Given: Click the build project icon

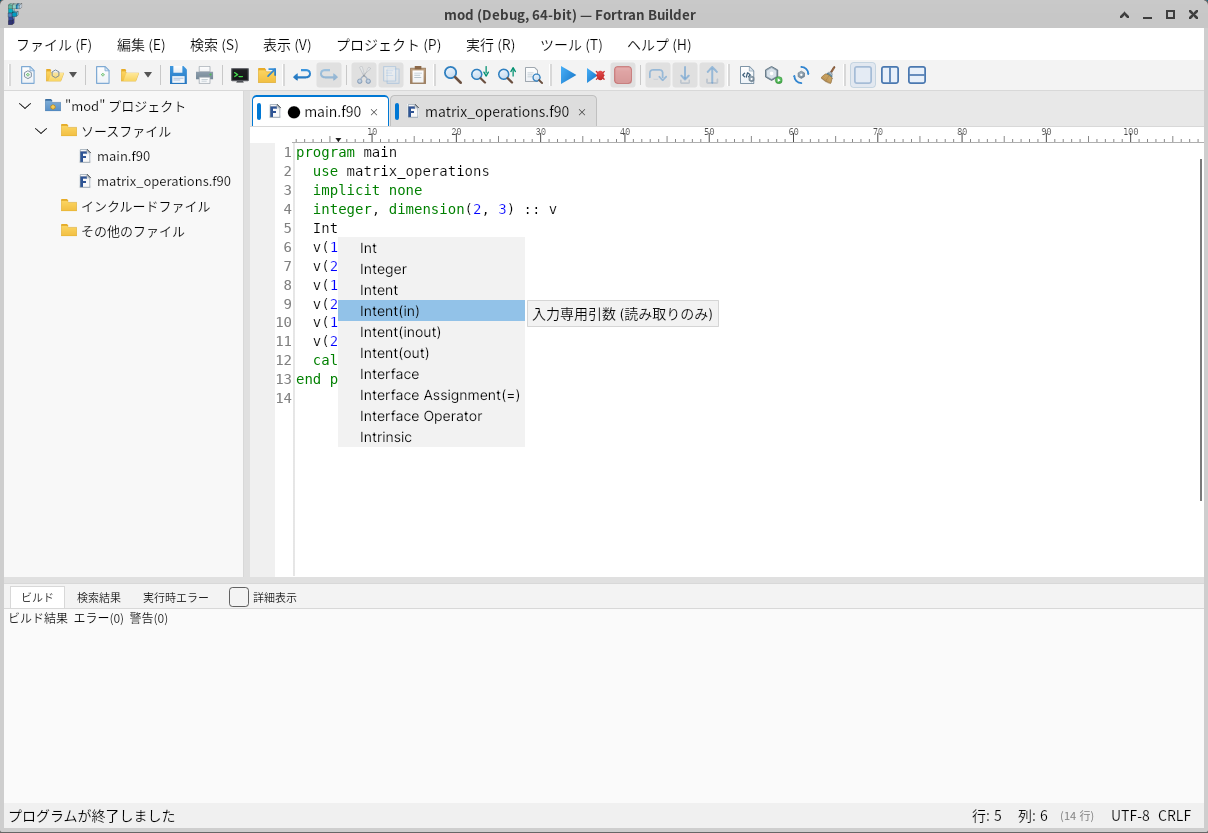Looking at the screenshot, I should click(x=773, y=75).
